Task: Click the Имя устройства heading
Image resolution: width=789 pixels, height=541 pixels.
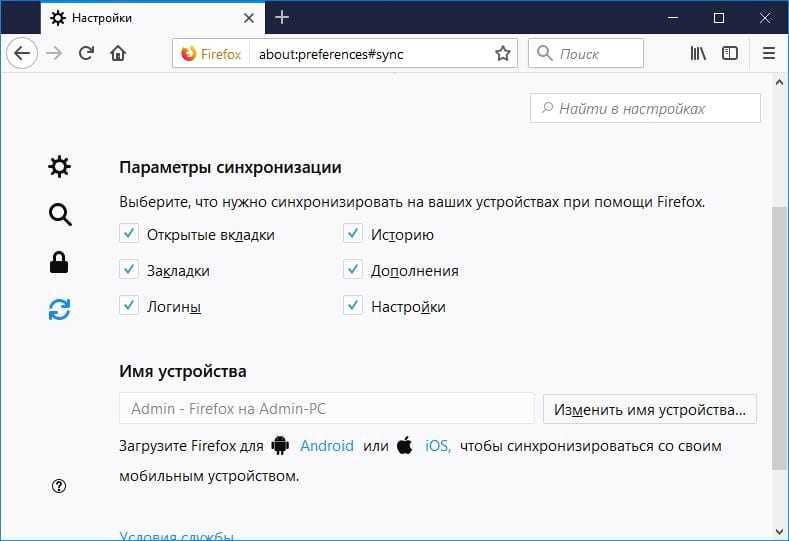Action: tap(183, 371)
